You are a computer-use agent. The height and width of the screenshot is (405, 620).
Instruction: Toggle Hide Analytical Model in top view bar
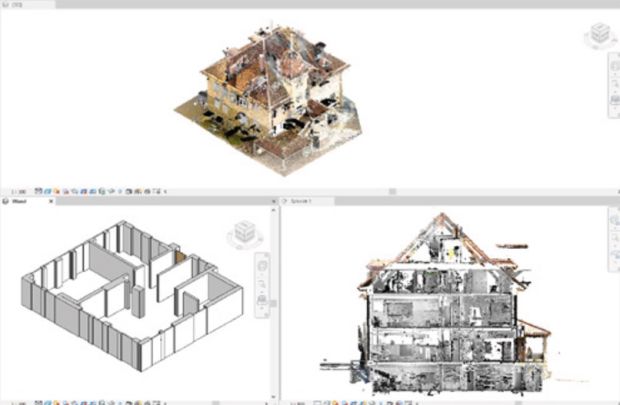point(138,191)
